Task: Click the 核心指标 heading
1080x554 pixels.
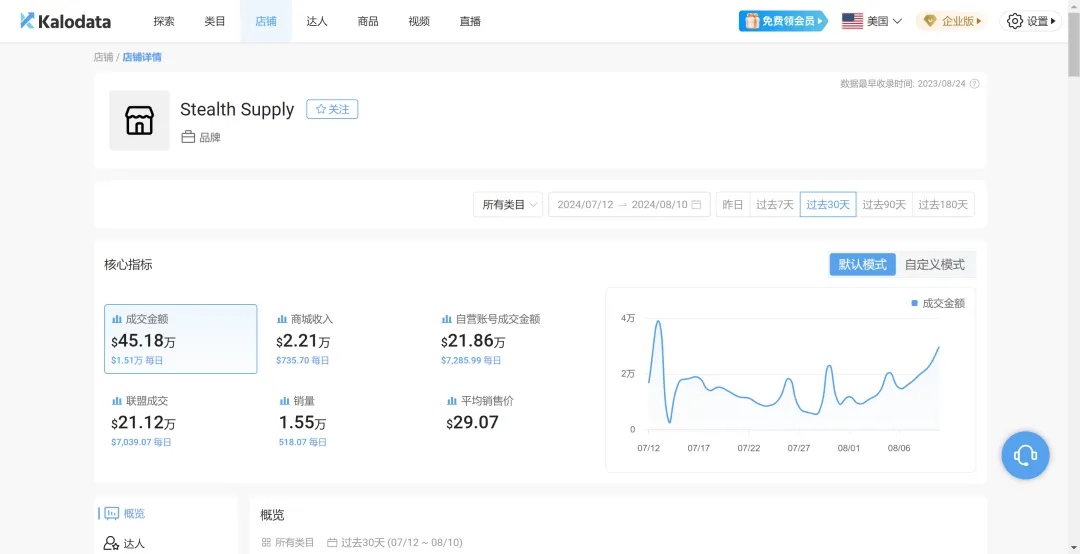Action: coord(128,265)
